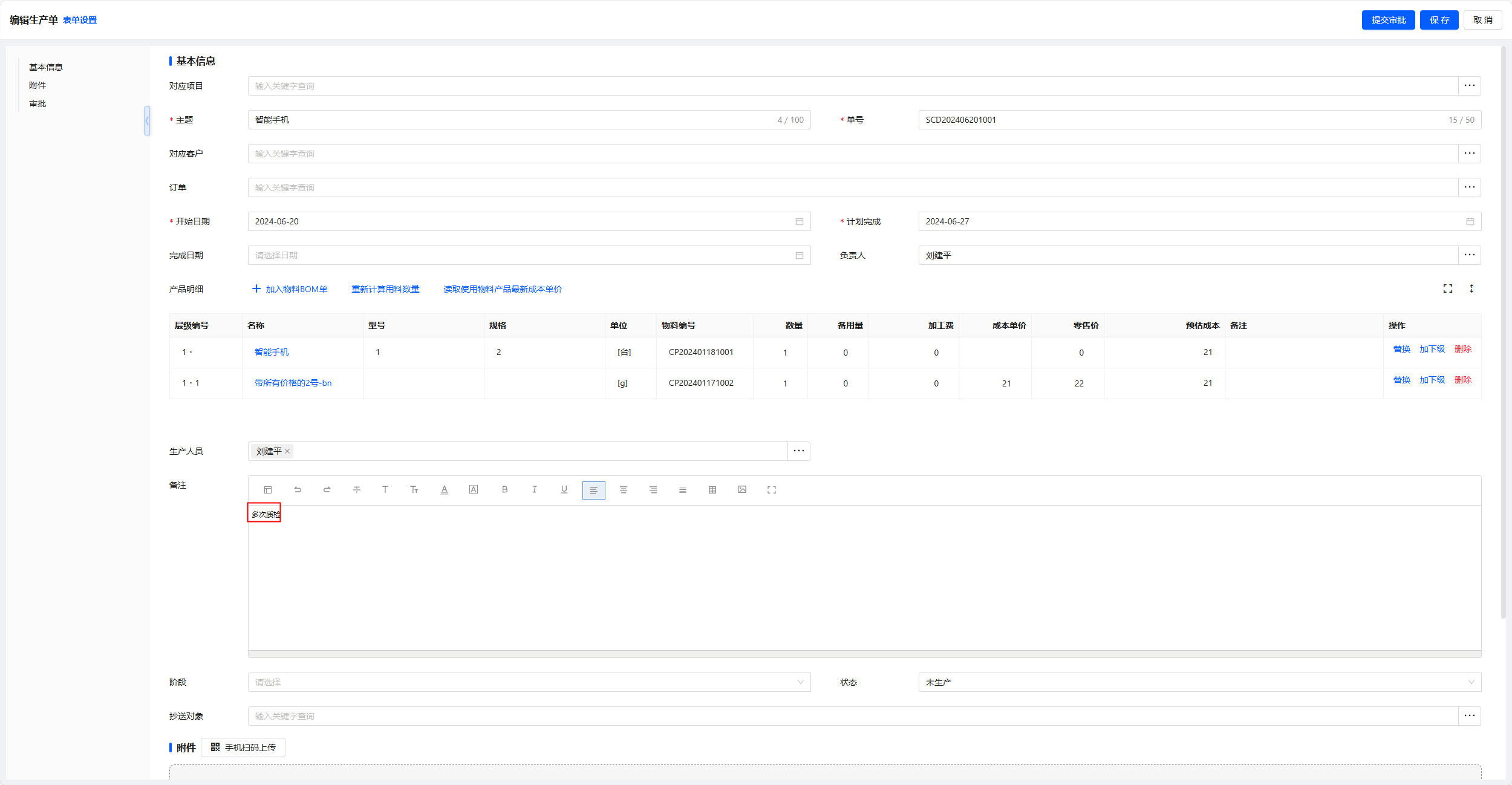This screenshot has width=1512, height=785.
Task: Insert horizontal divider line in remarks
Action: tap(357, 490)
